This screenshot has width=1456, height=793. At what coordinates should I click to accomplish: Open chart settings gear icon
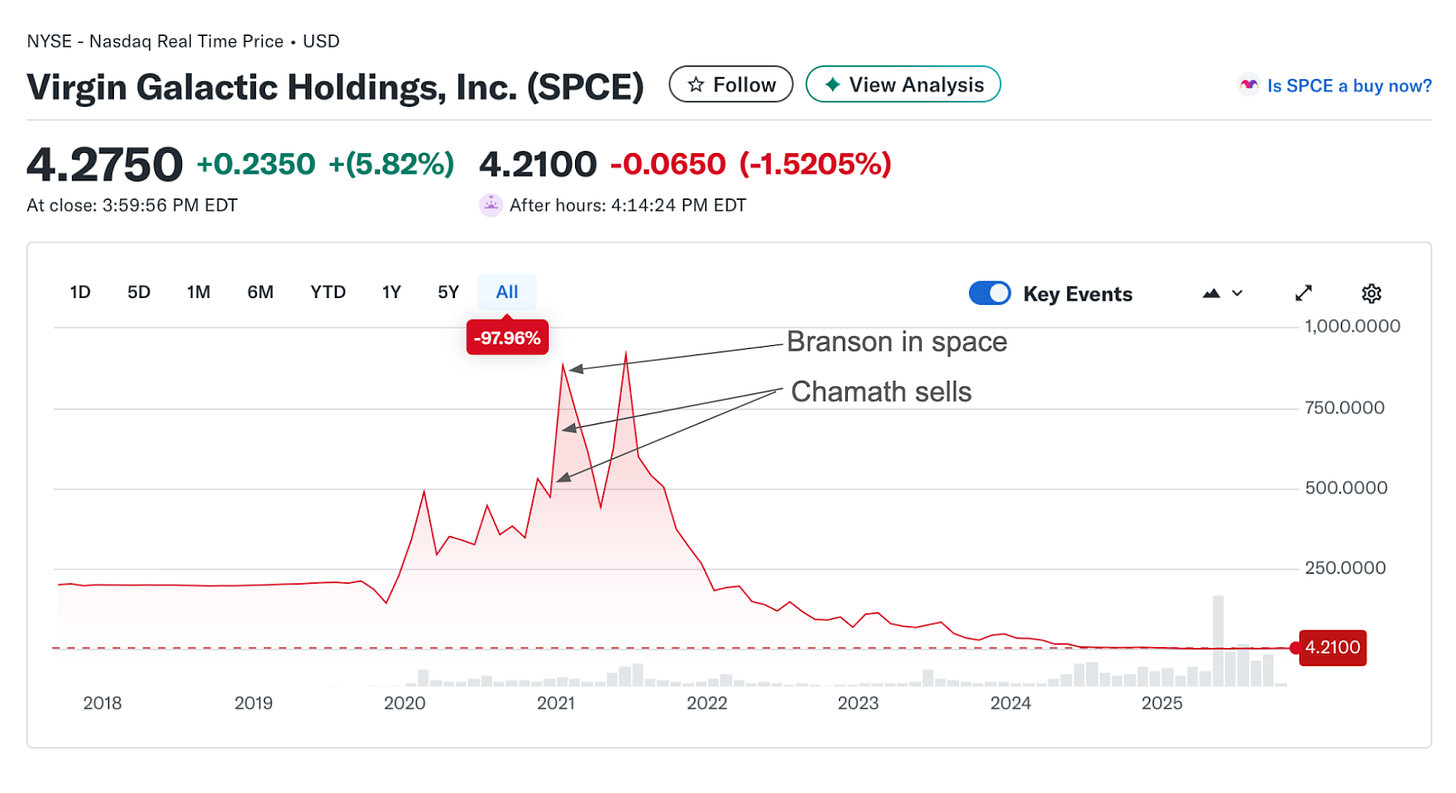(x=1371, y=293)
